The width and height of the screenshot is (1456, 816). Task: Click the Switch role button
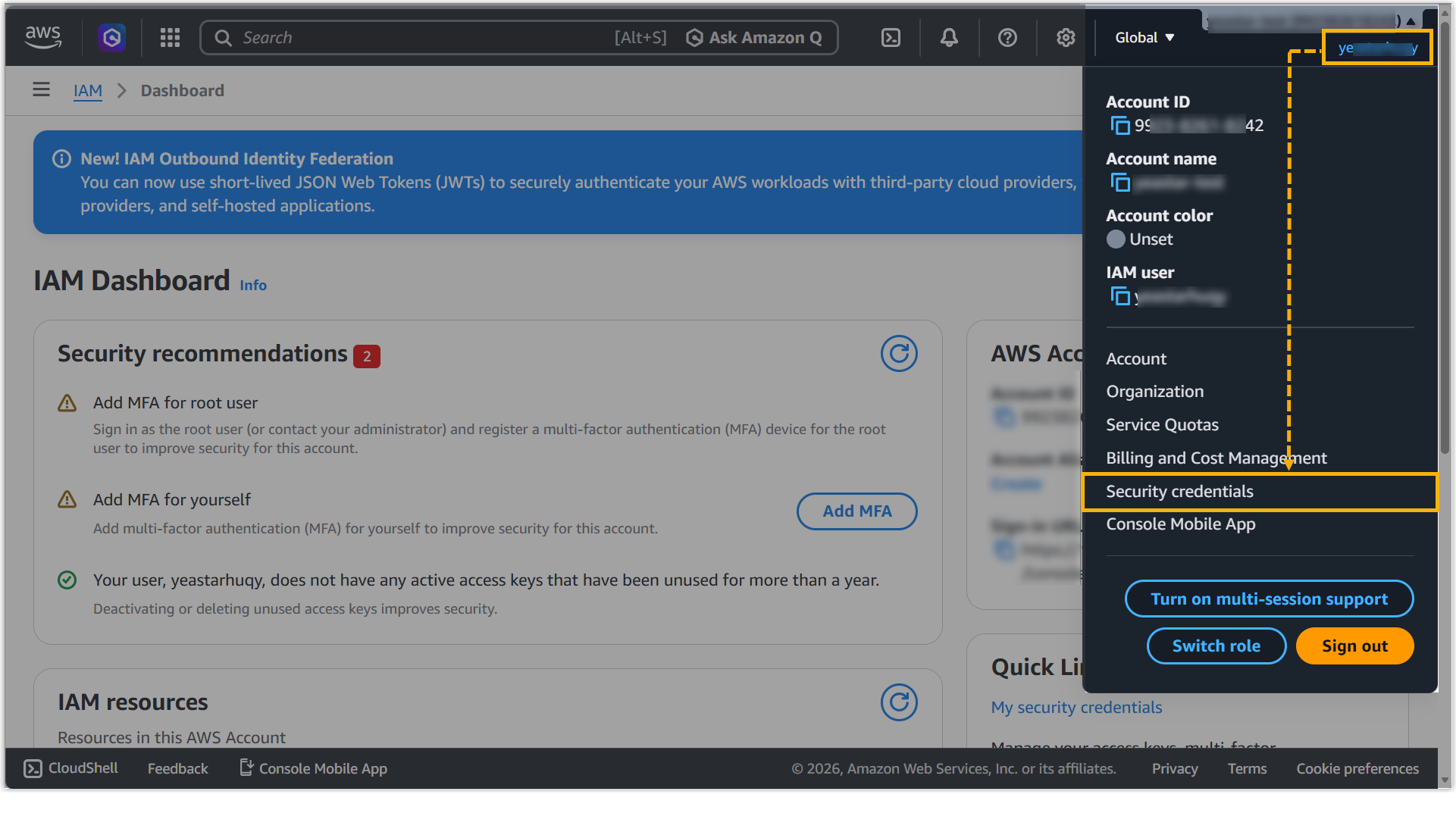click(x=1216, y=646)
